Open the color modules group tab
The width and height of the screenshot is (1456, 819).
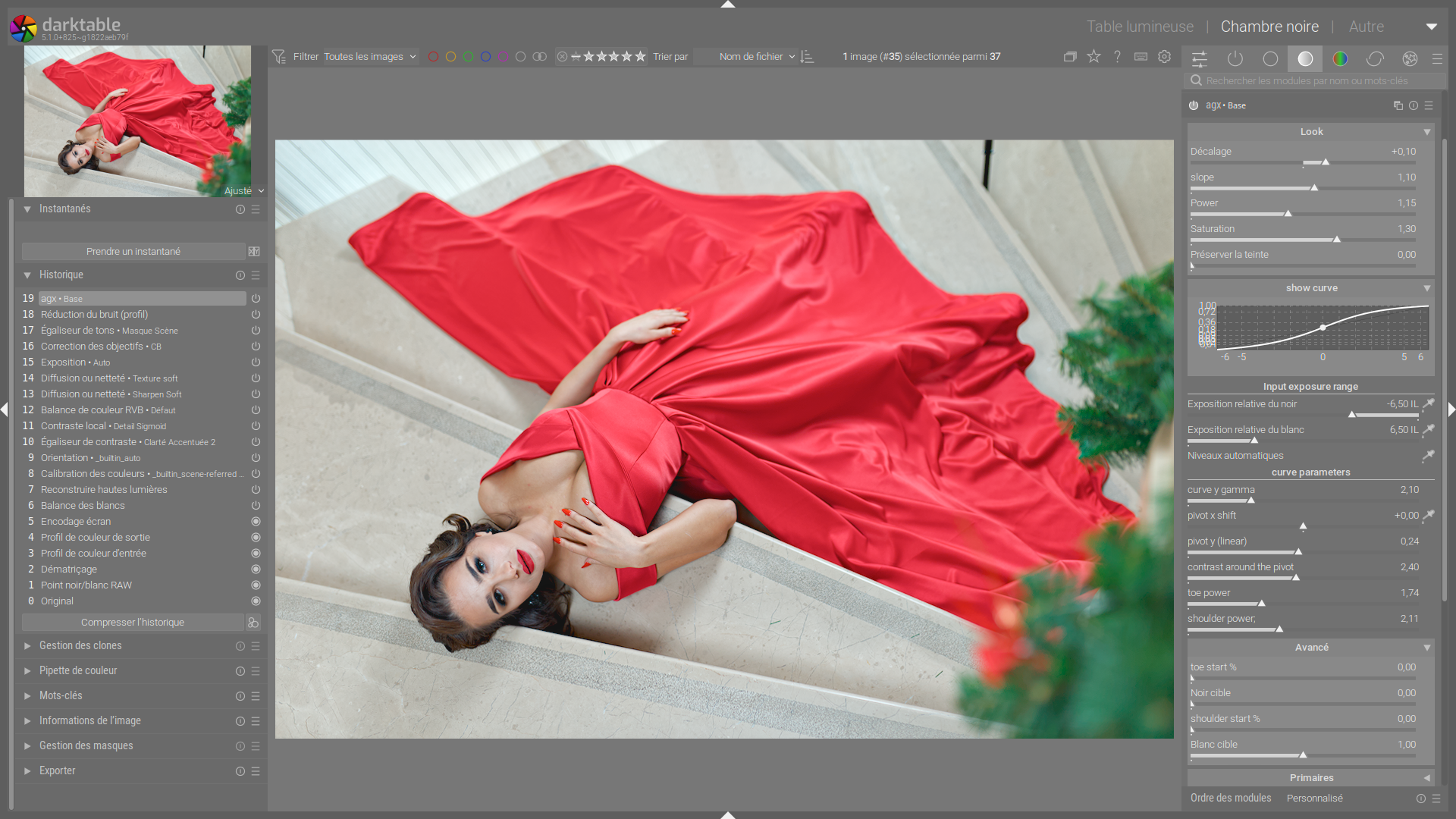(1340, 58)
